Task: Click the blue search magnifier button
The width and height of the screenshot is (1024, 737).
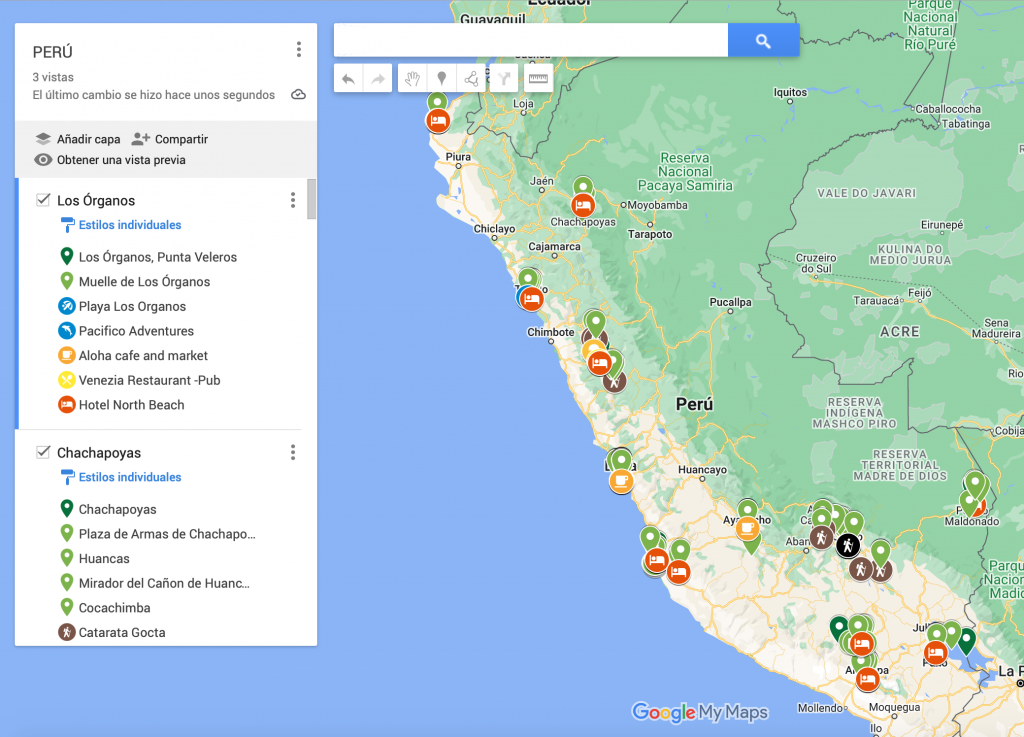Action: pos(763,41)
